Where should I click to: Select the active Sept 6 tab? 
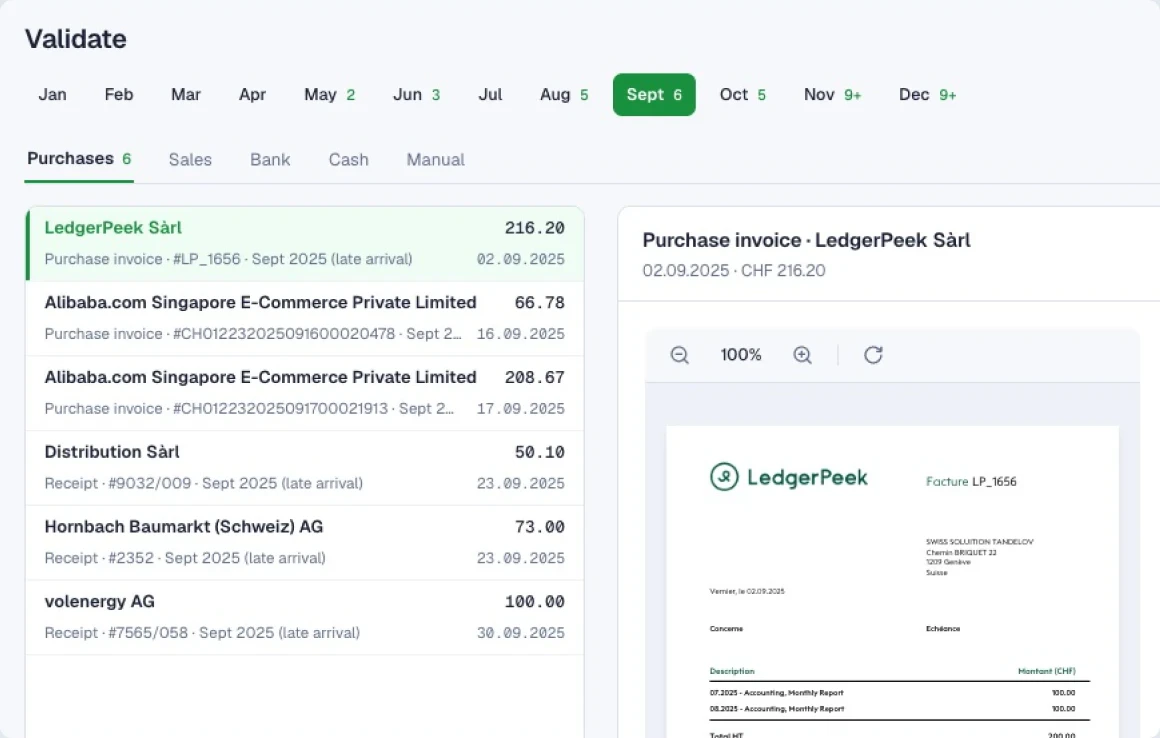654,95
